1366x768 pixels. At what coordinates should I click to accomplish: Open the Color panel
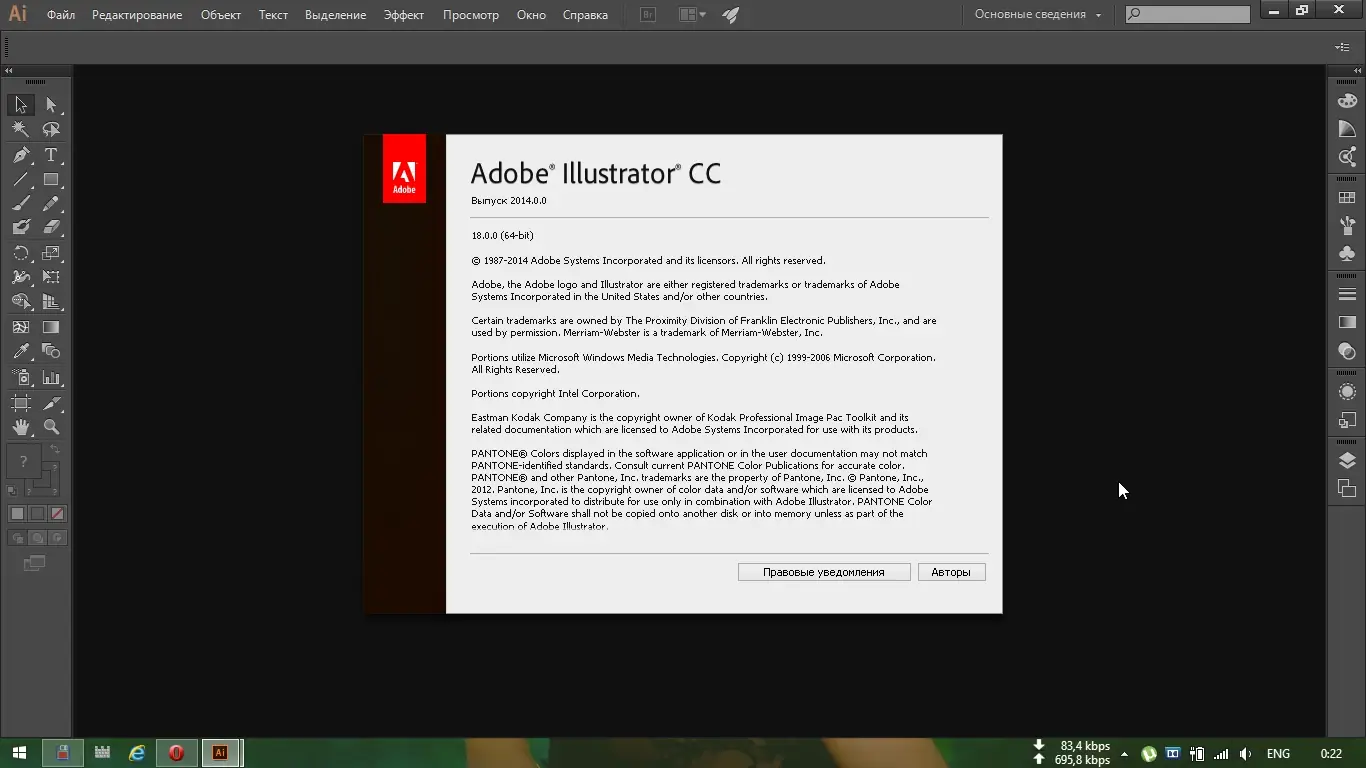pyautogui.click(x=1345, y=101)
